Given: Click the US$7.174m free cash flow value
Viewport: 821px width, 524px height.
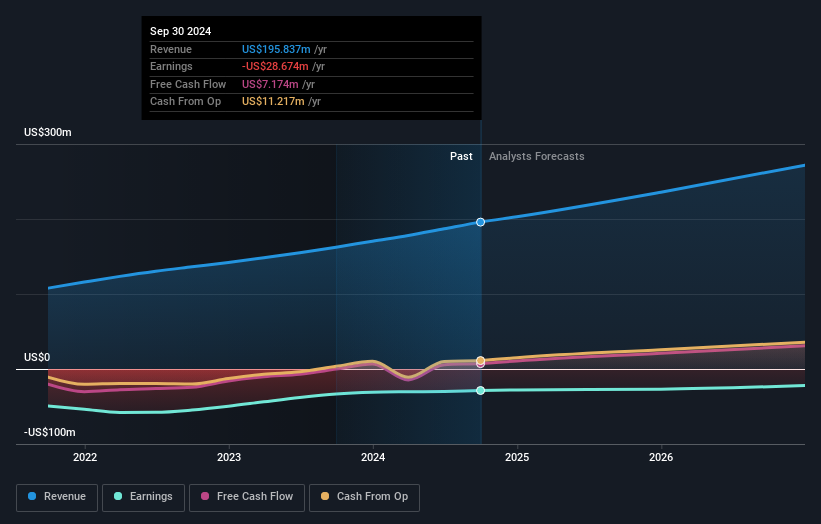Looking at the screenshot, I should click(270, 84).
